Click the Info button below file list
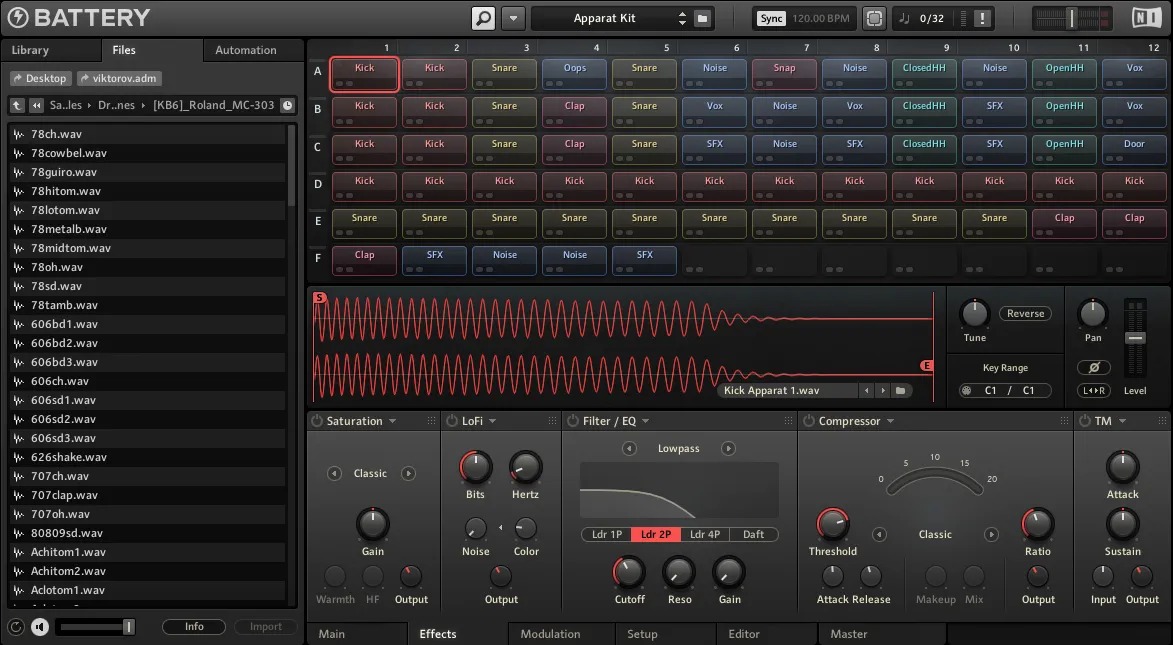The width and height of the screenshot is (1173, 645). point(194,627)
